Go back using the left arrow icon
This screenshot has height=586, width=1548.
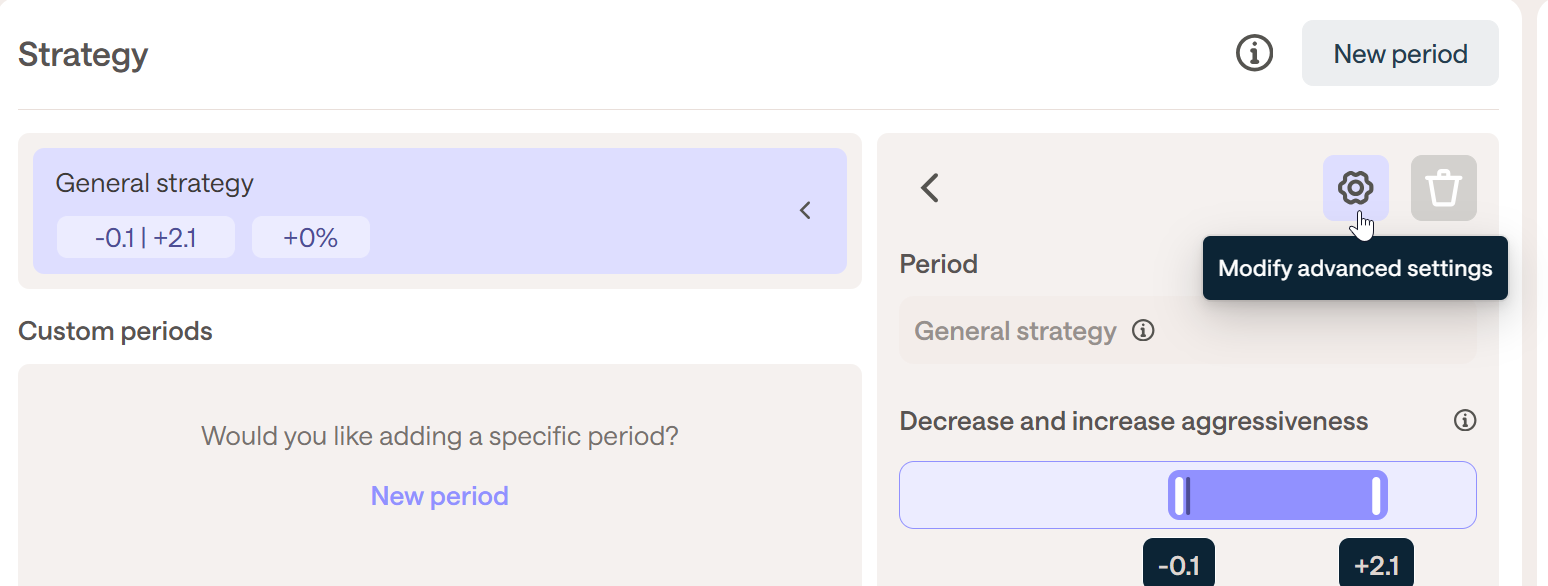coord(930,188)
